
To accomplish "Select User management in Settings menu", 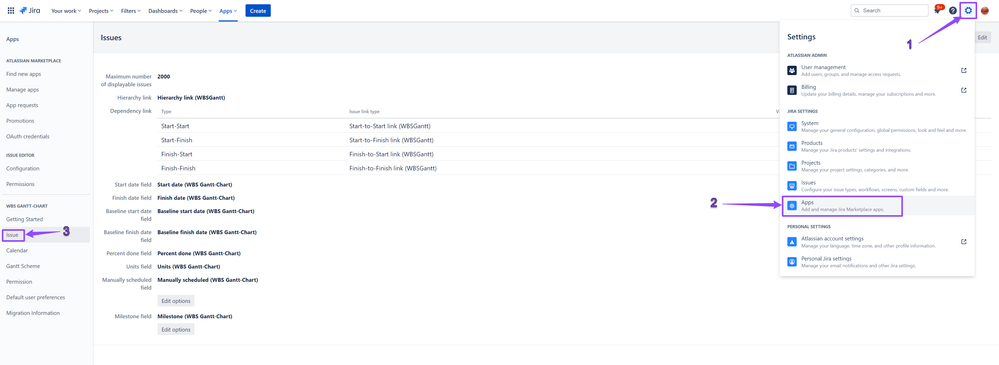I will (x=877, y=70).
